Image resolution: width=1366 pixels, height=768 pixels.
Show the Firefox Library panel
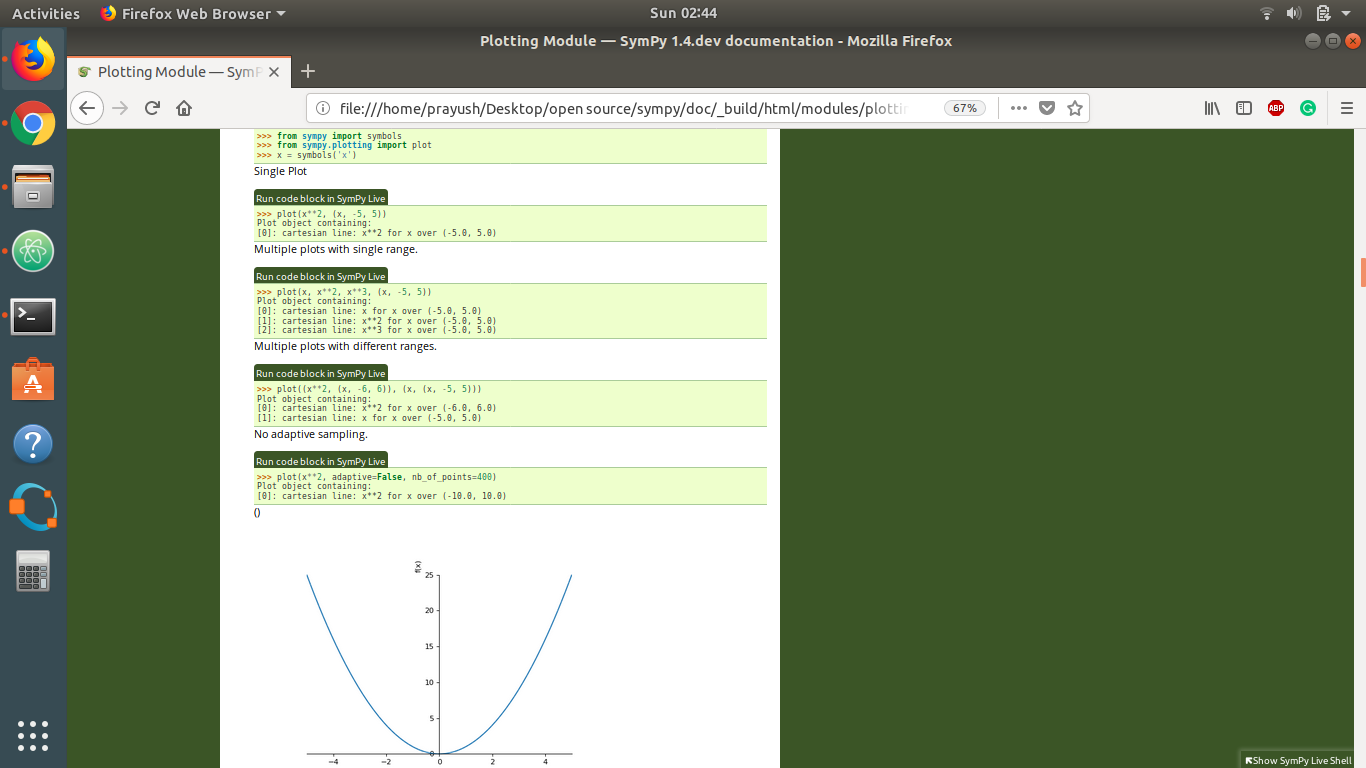tap(1211, 108)
